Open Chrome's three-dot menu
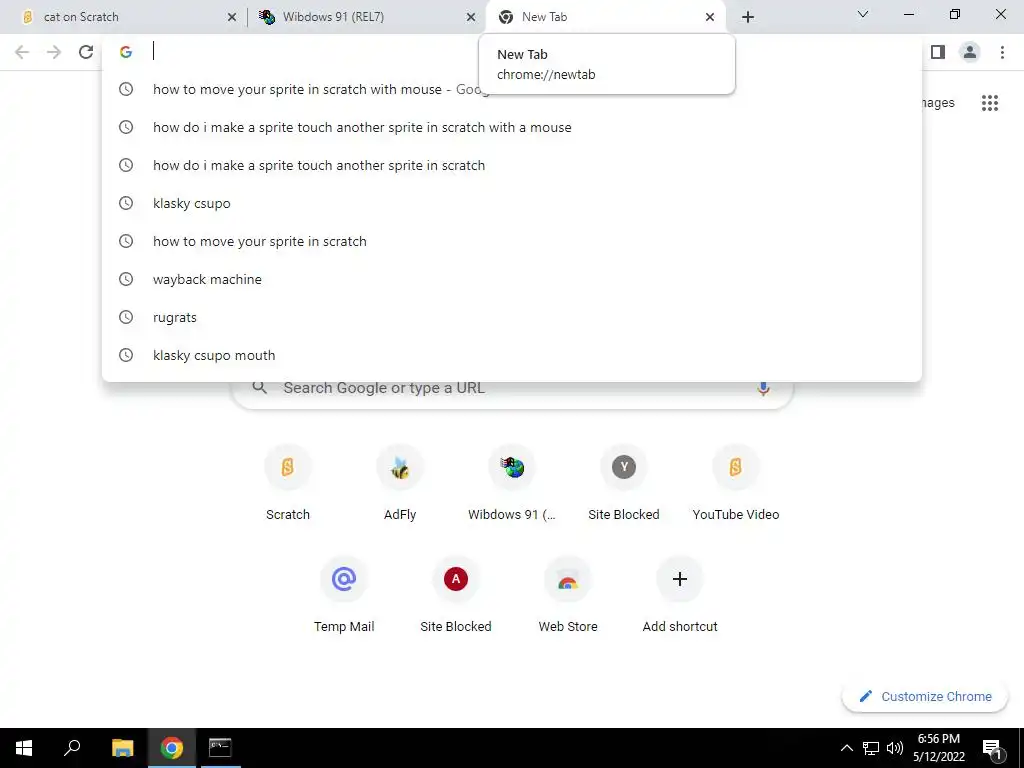Screen dimensions: 1024x768 (x=1002, y=52)
